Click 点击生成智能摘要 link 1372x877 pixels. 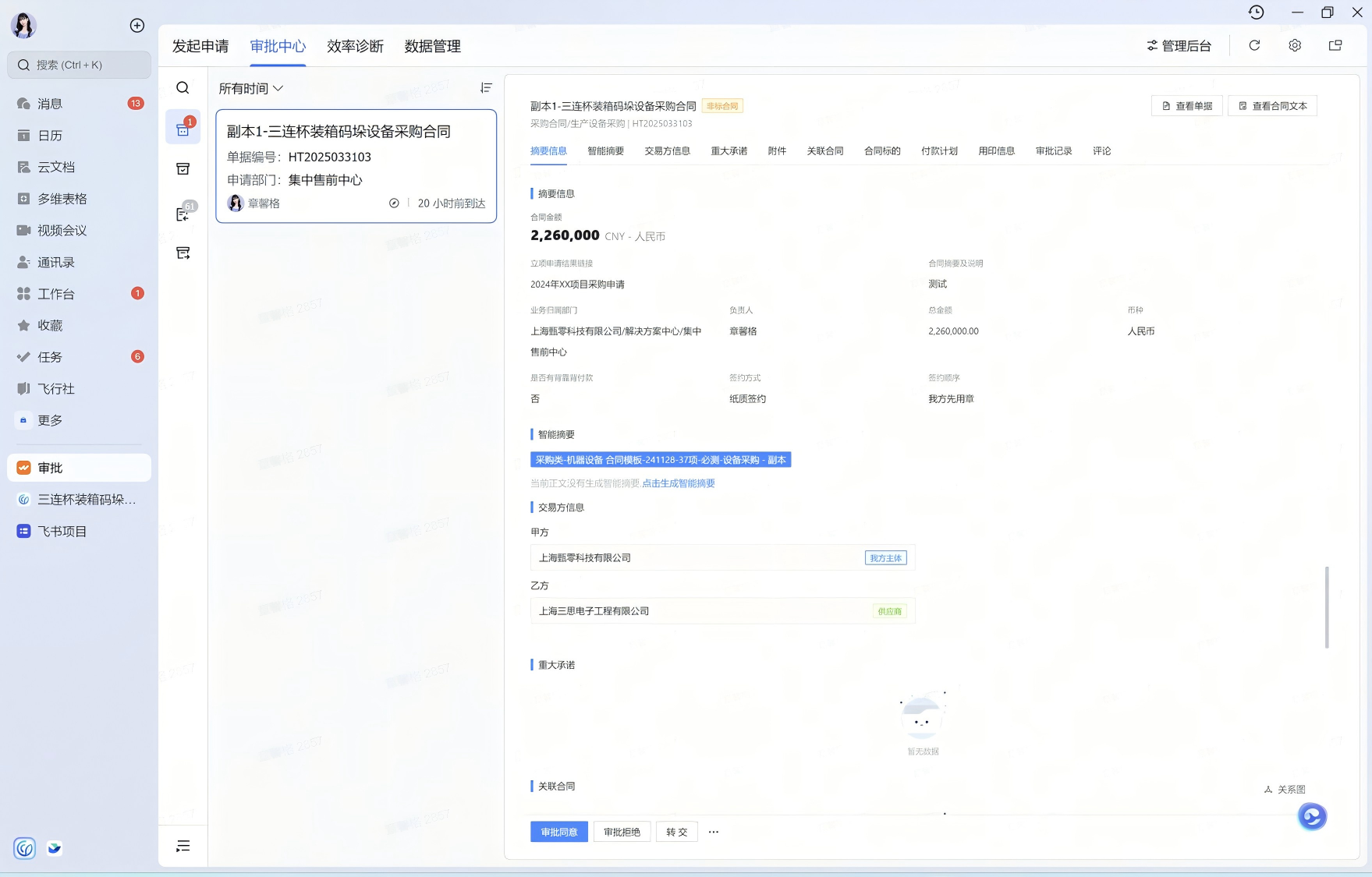[678, 483]
